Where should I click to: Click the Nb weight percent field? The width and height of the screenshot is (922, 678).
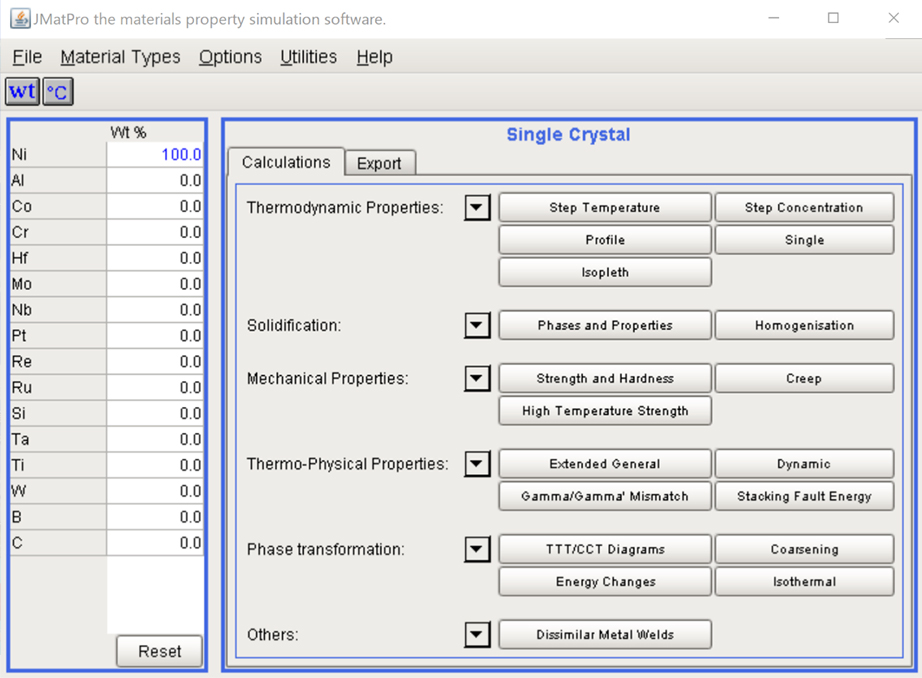coord(155,310)
